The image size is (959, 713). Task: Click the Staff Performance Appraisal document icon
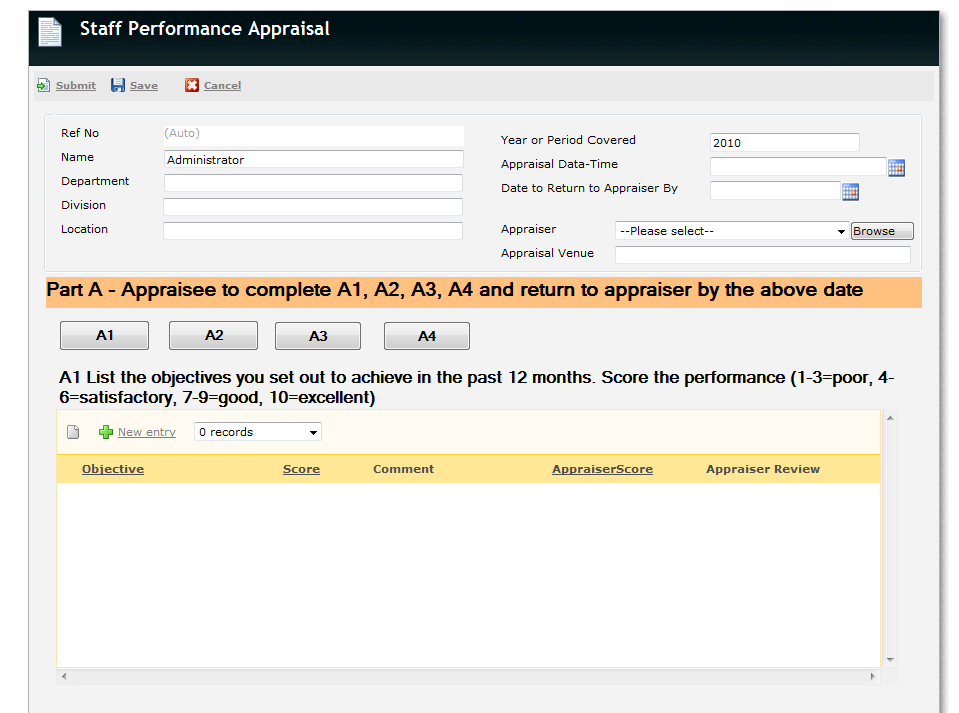(x=50, y=32)
